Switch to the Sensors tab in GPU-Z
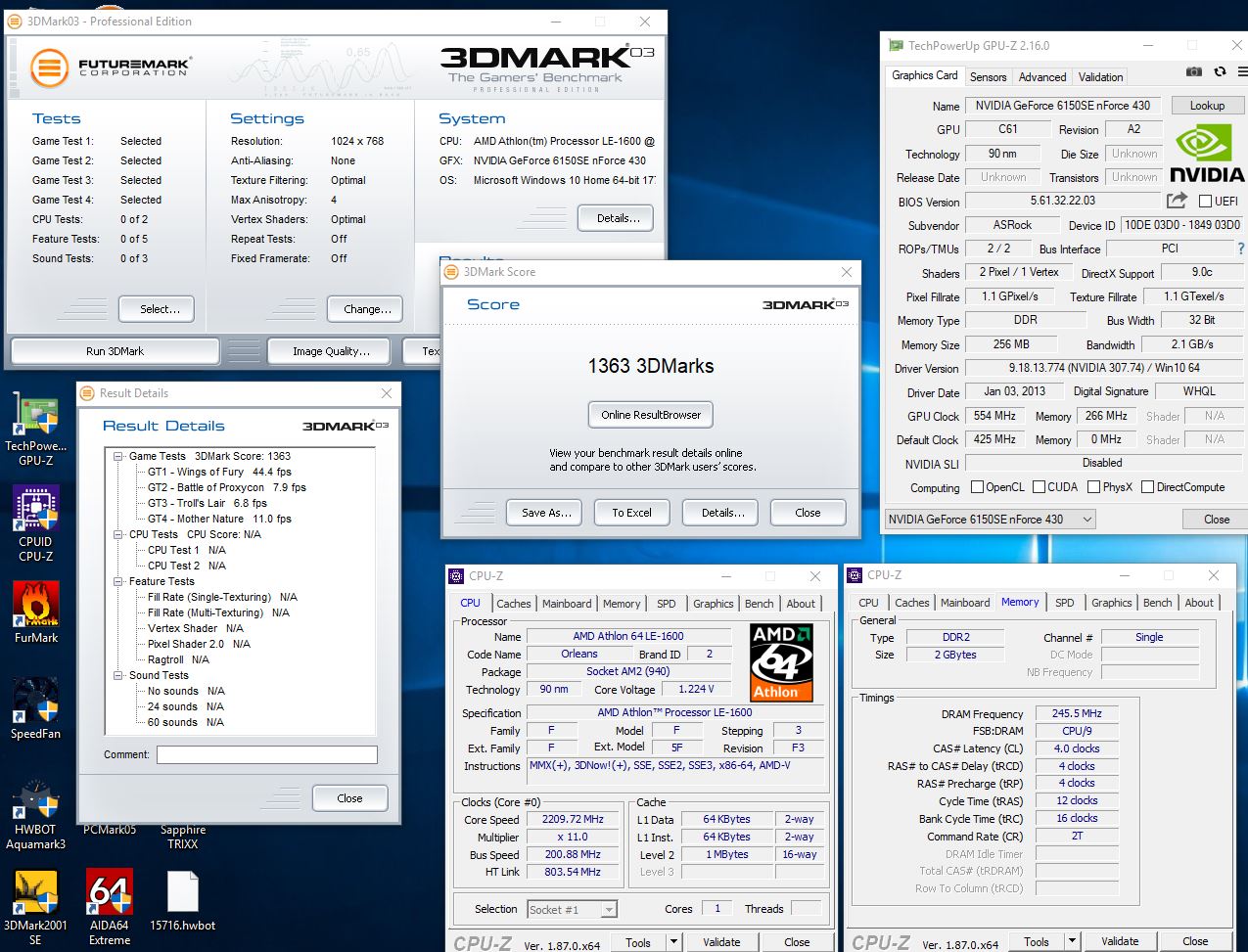This screenshot has width=1248, height=952. click(x=988, y=77)
